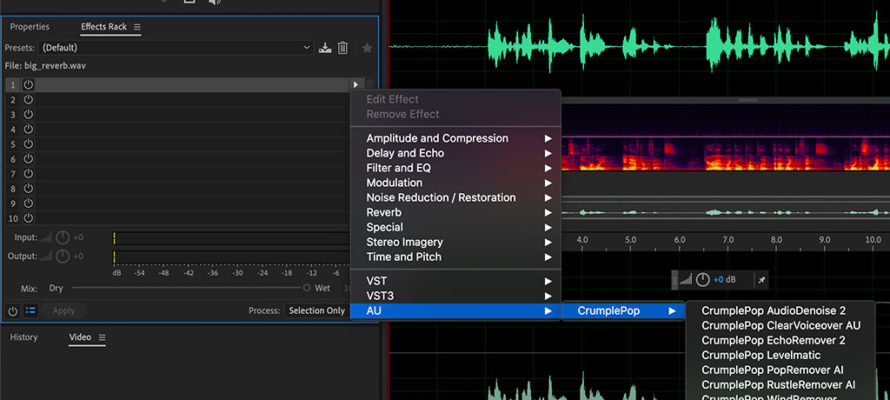Save the effects rack as a preset

[x=325, y=48]
